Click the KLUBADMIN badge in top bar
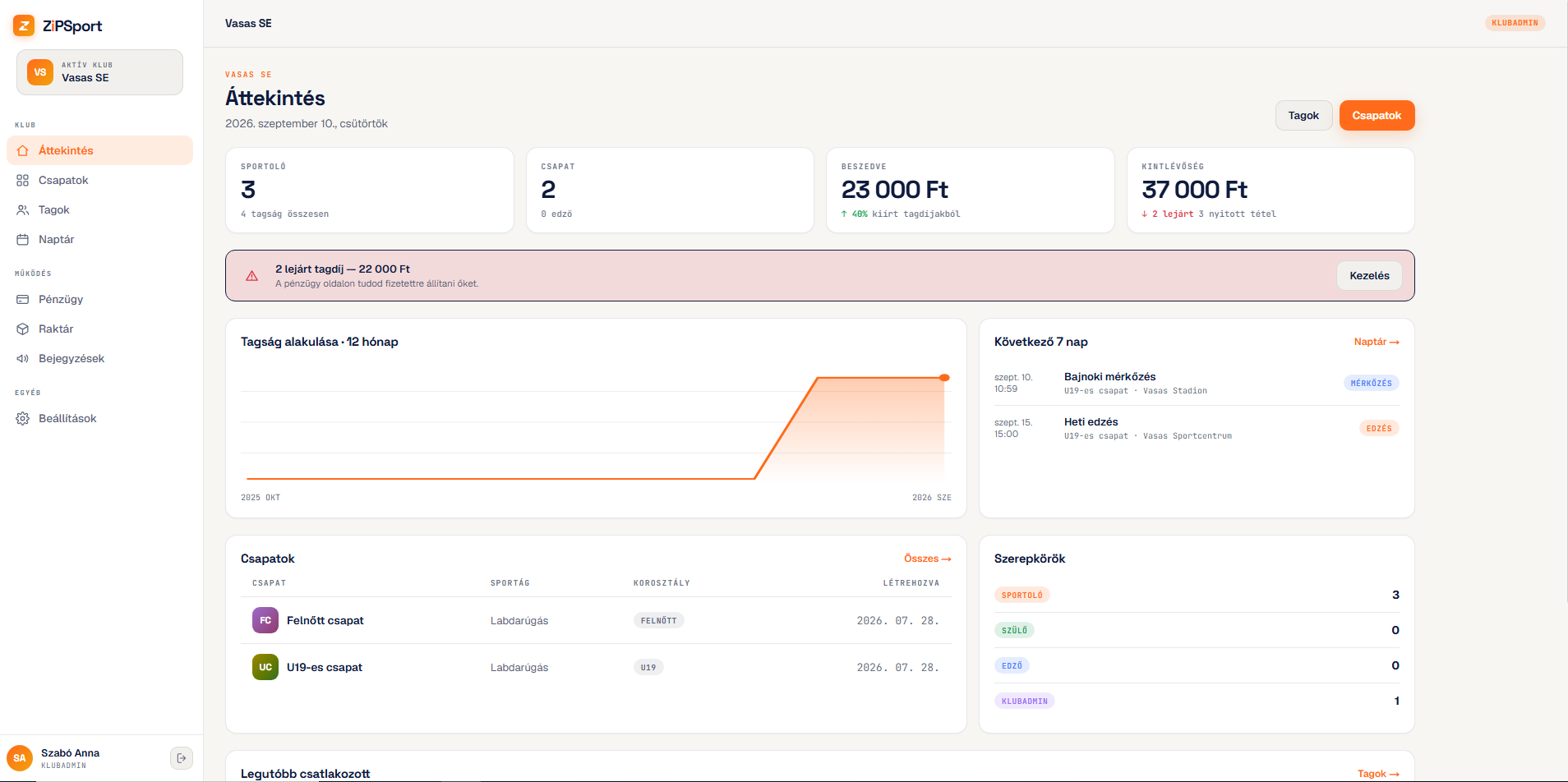This screenshot has width=1568, height=782. (x=1515, y=23)
